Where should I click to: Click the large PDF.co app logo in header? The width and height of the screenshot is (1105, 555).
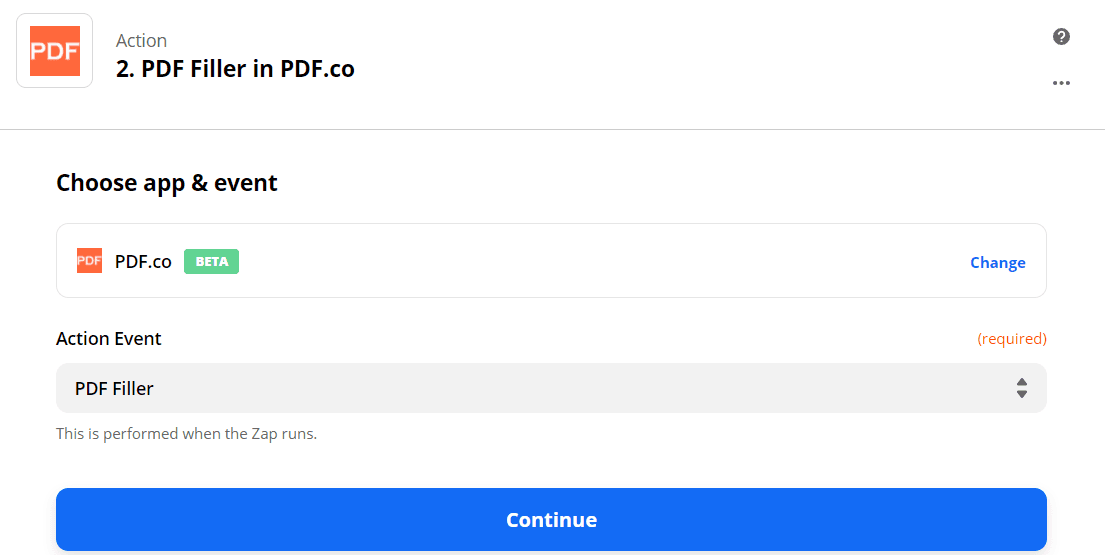(x=55, y=51)
